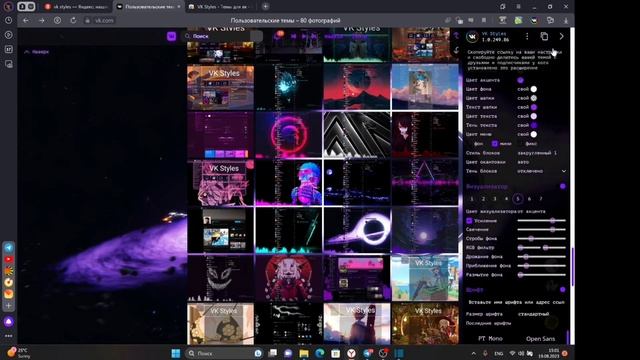Select visualizer preset 7
The image size is (640, 360).
pyautogui.click(x=541, y=199)
